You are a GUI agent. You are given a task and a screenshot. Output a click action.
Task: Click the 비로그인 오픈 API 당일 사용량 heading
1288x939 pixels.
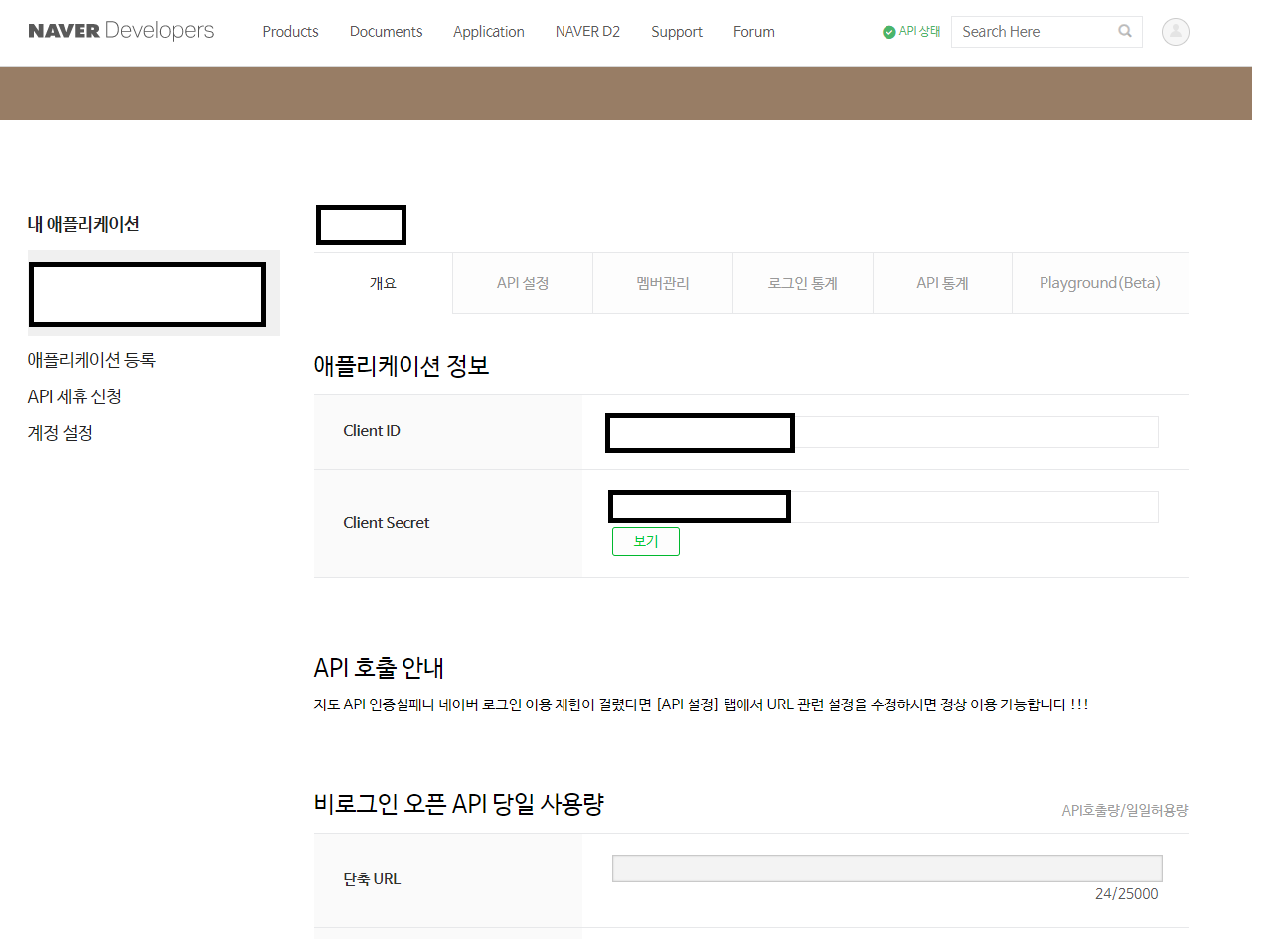tap(459, 804)
